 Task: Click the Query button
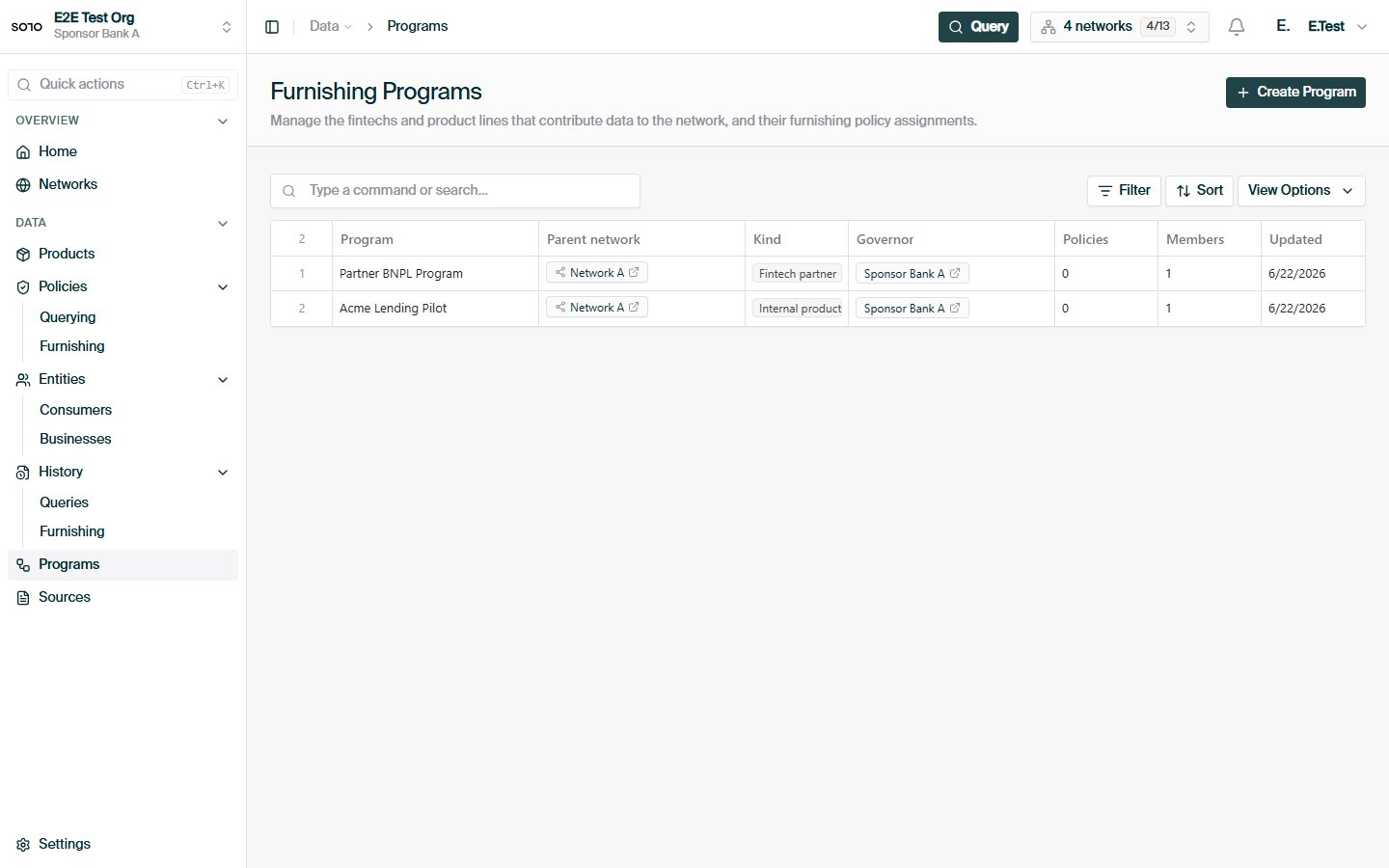click(x=978, y=27)
